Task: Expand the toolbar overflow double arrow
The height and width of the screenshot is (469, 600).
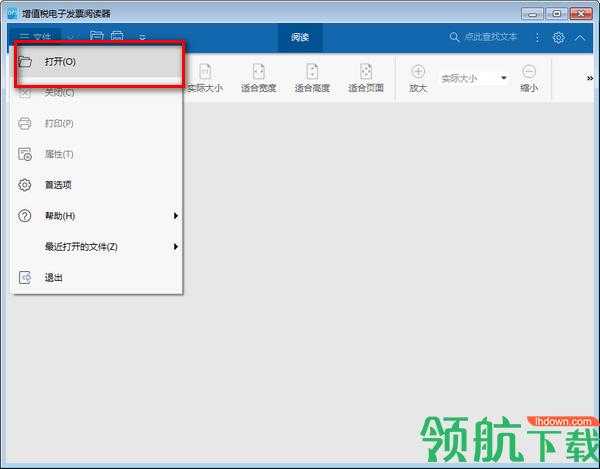Action: coord(590,78)
